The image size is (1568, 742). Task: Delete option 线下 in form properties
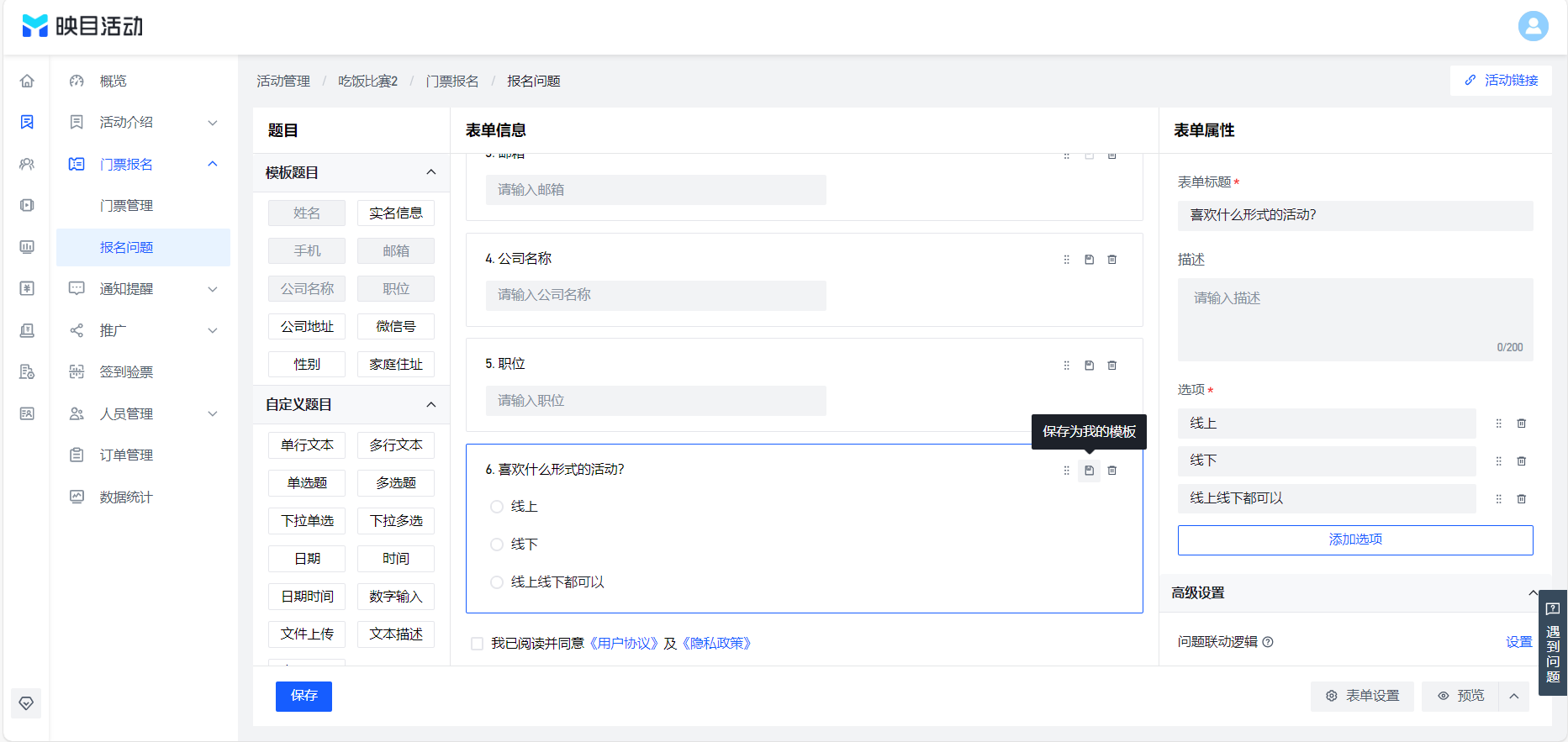tap(1521, 461)
